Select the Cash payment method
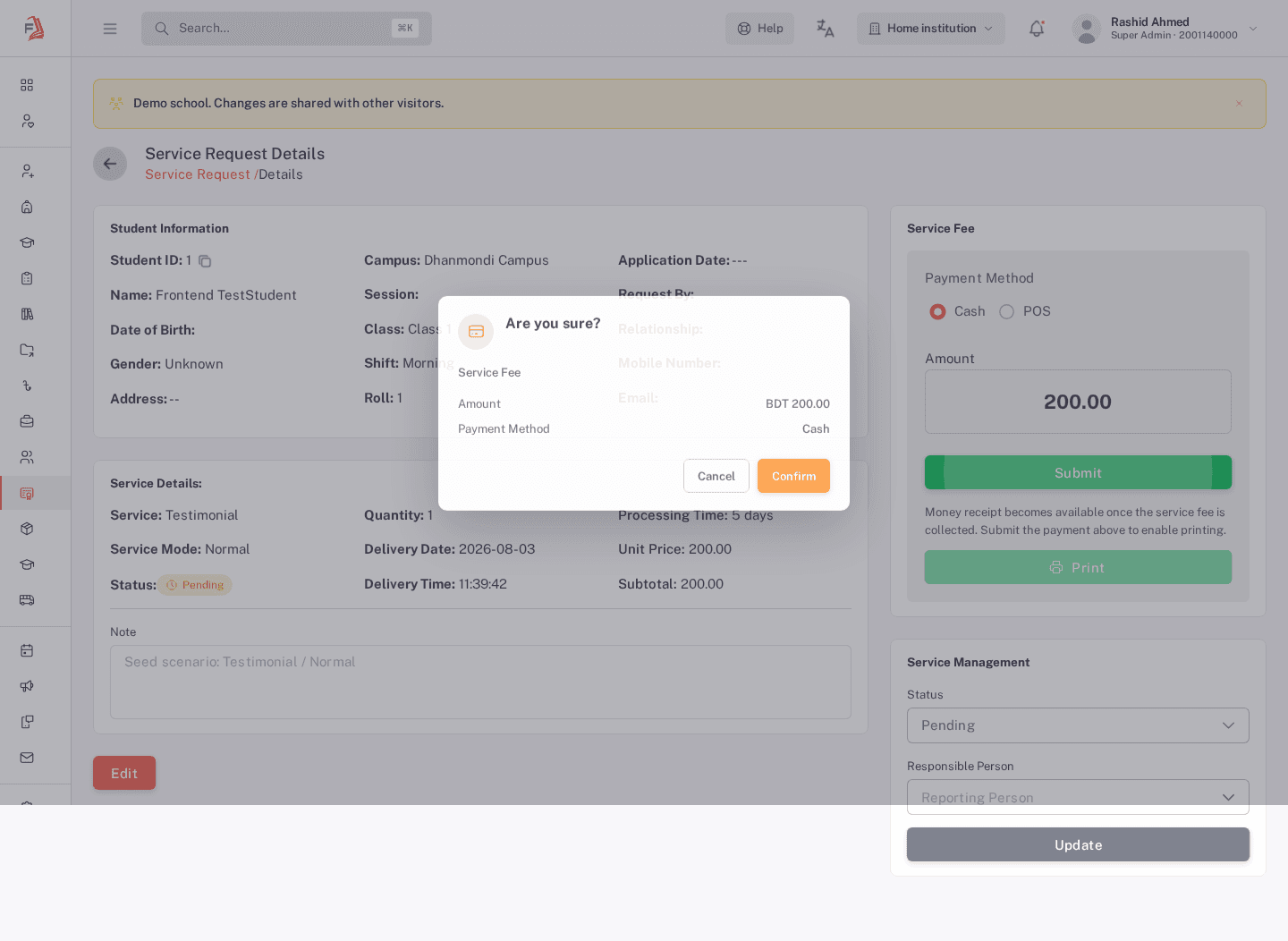The height and width of the screenshot is (941, 1288). (x=937, y=311)
